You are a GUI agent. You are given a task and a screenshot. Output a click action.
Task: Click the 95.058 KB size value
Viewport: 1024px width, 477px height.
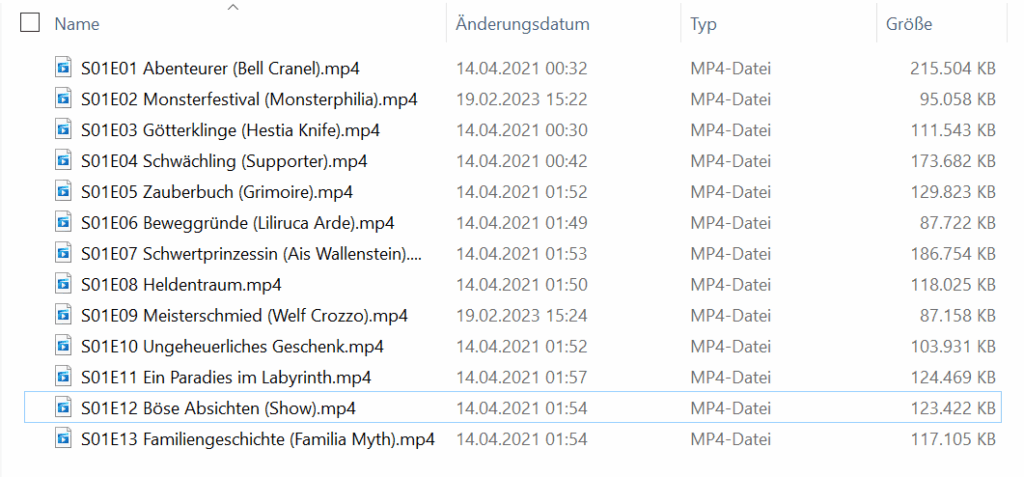point(958,99)
